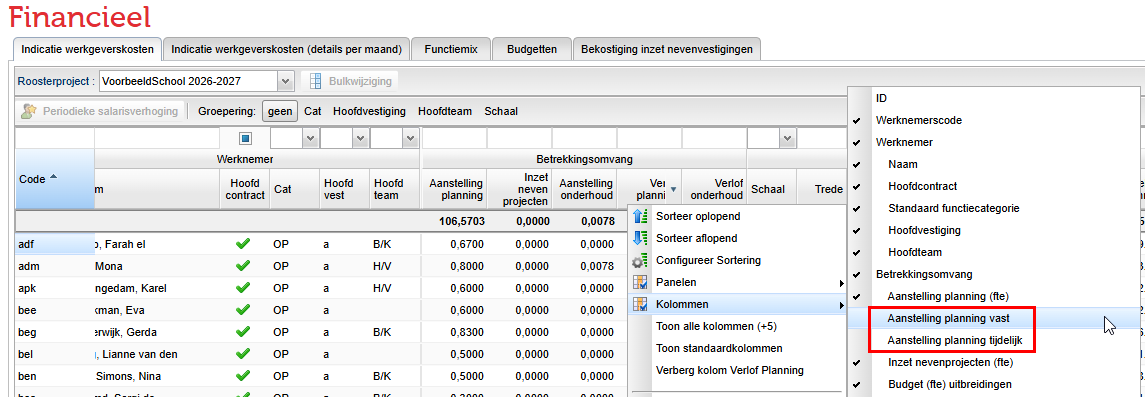Click the Panelen menu icon

640,282
